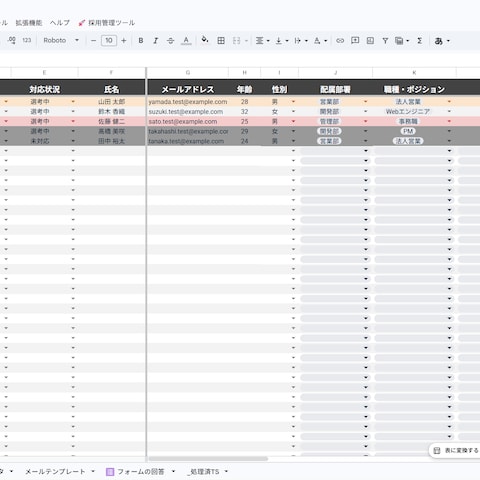Screen dimensions: 480x480
Task: Open the fill color paint bucket
Action: tap(205, 40)
